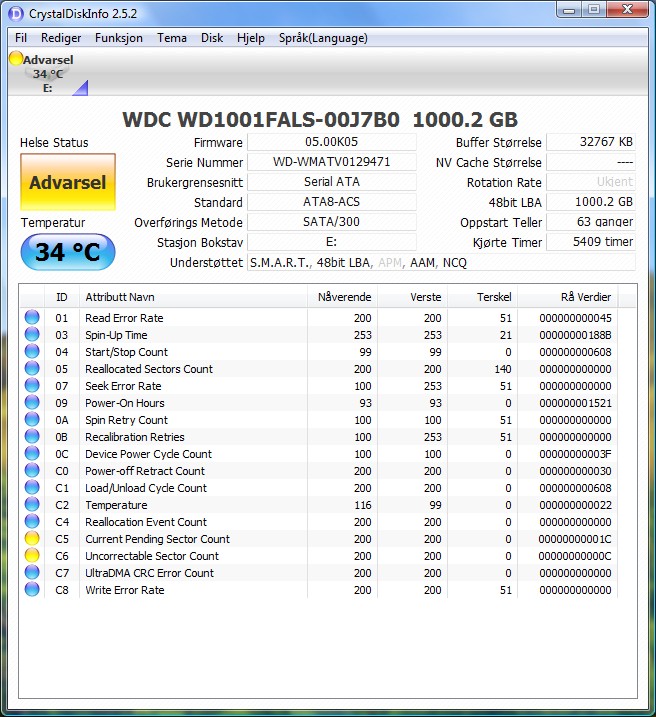The width and height of the screenshot is (656, 717).
Task: Select the Spin-Up Time attribute name
Action: click(x=116, y=335)
